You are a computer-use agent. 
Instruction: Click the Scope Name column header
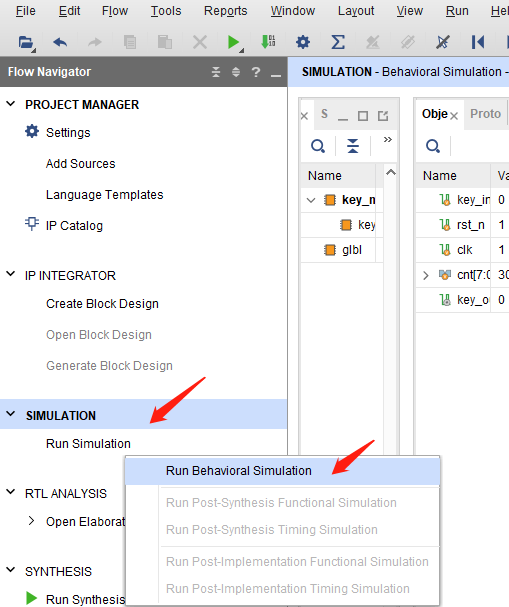point(338,176)
